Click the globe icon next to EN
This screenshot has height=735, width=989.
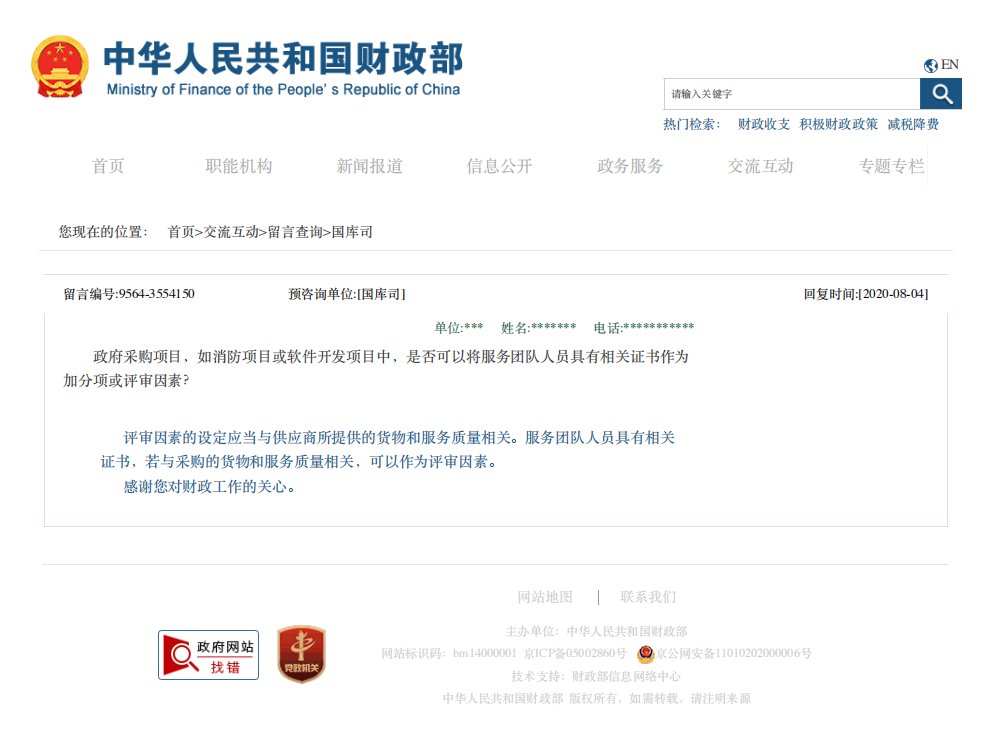929,64
